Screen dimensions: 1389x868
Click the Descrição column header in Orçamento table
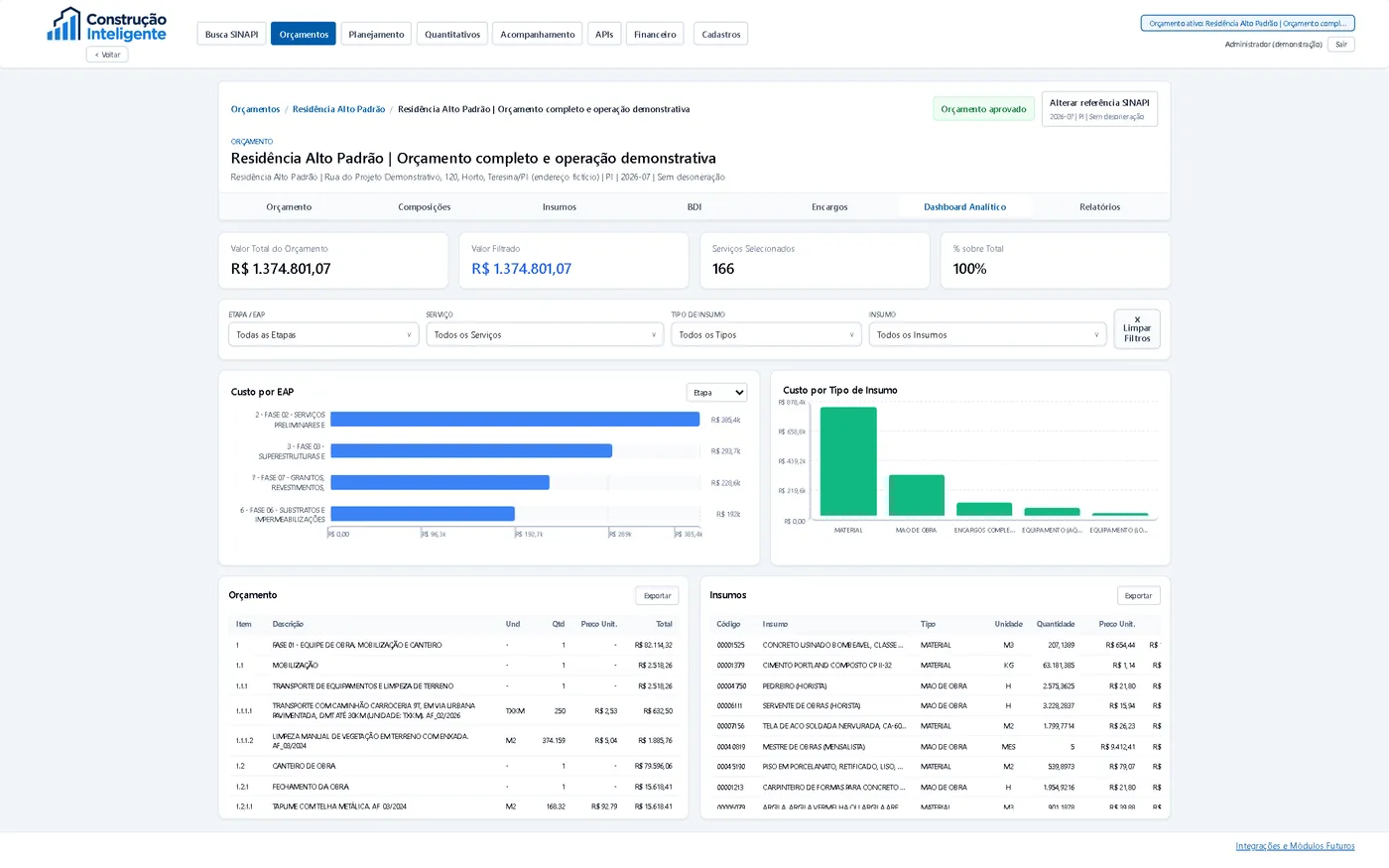288,624
